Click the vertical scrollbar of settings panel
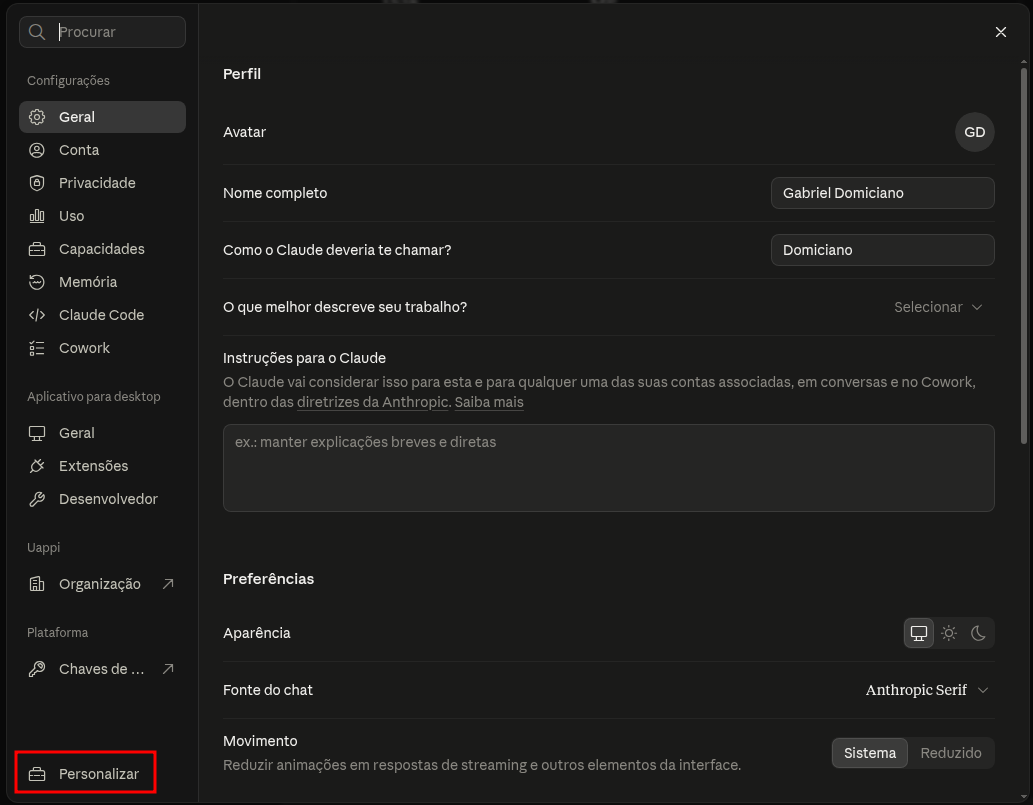The height and width of the screenshot is (805, 1033). point(1024,254)
